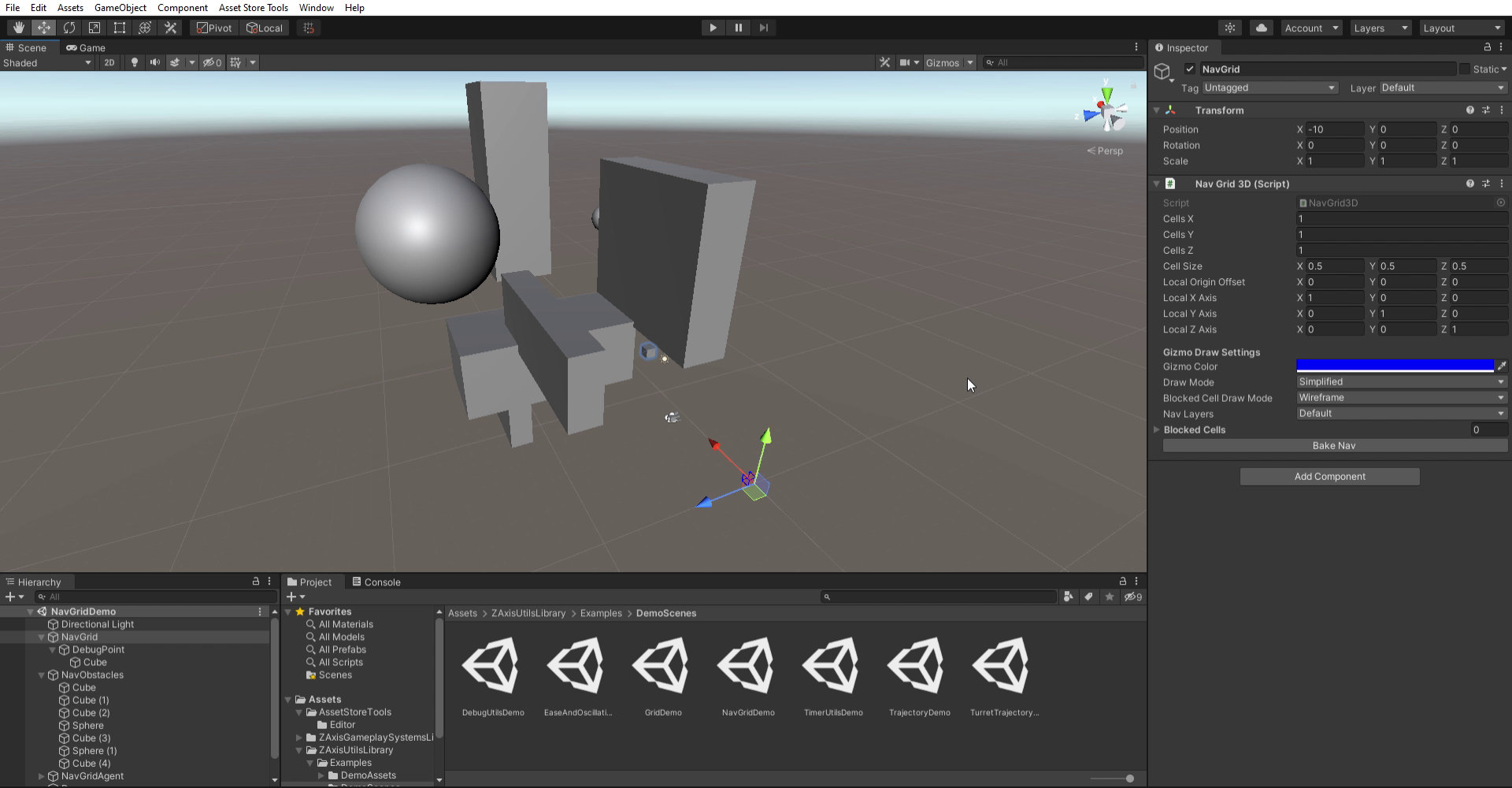Open cloud services icon

[x=1262, y=28]
